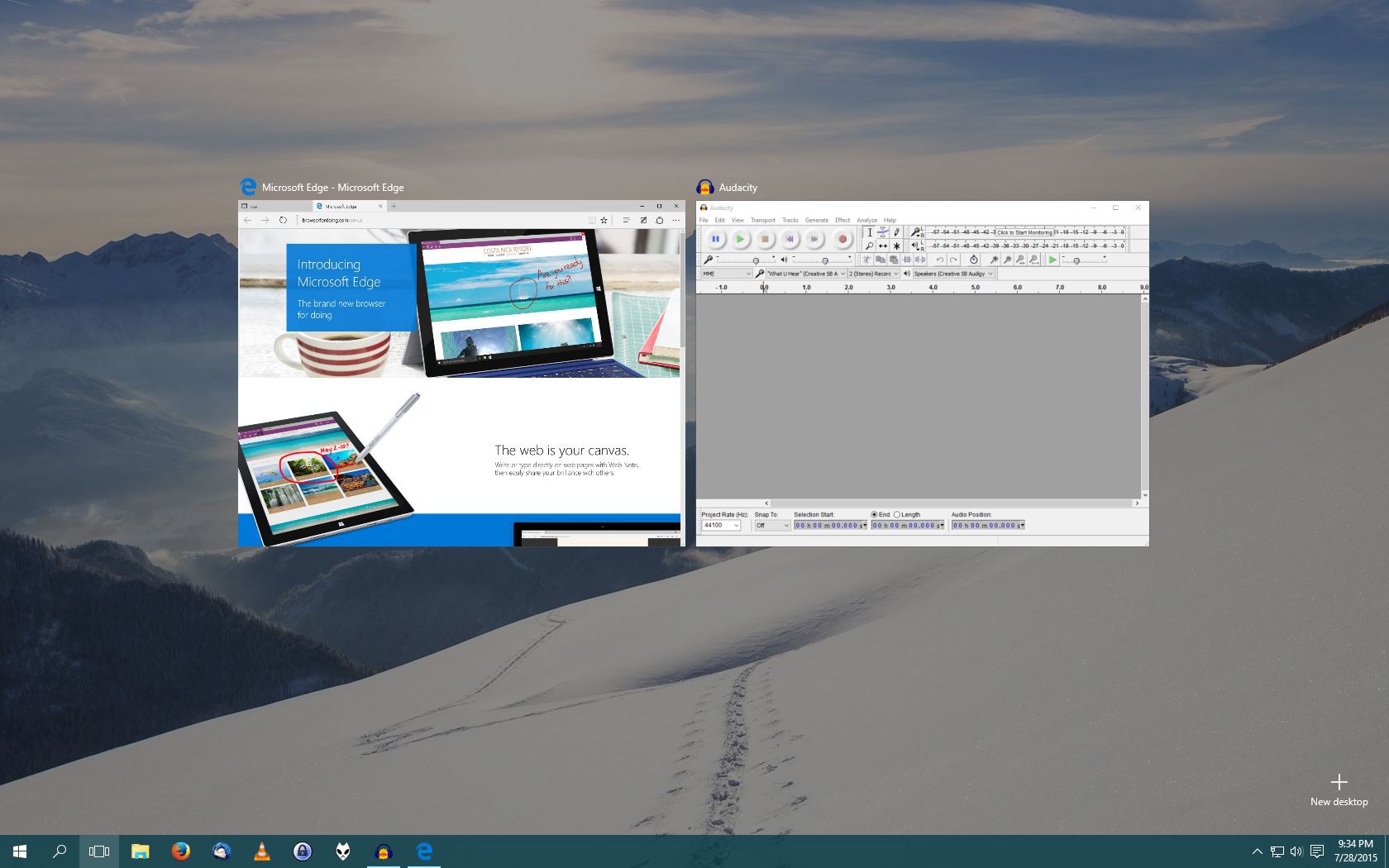1389x868 pixels.
Task: Click the Task View button on taskbar
Action: pyautogui.click(x=99, y=851)
